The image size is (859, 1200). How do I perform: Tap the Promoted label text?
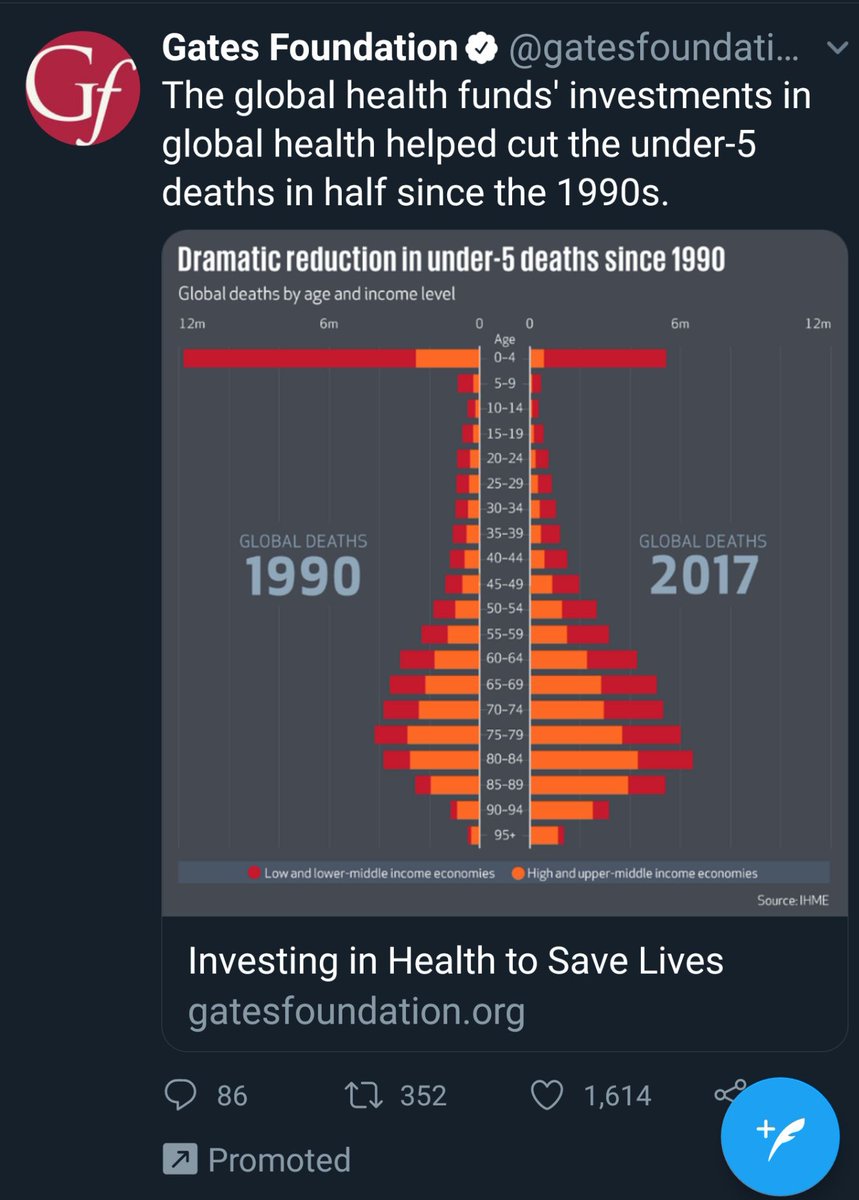tap(279, 1160)
